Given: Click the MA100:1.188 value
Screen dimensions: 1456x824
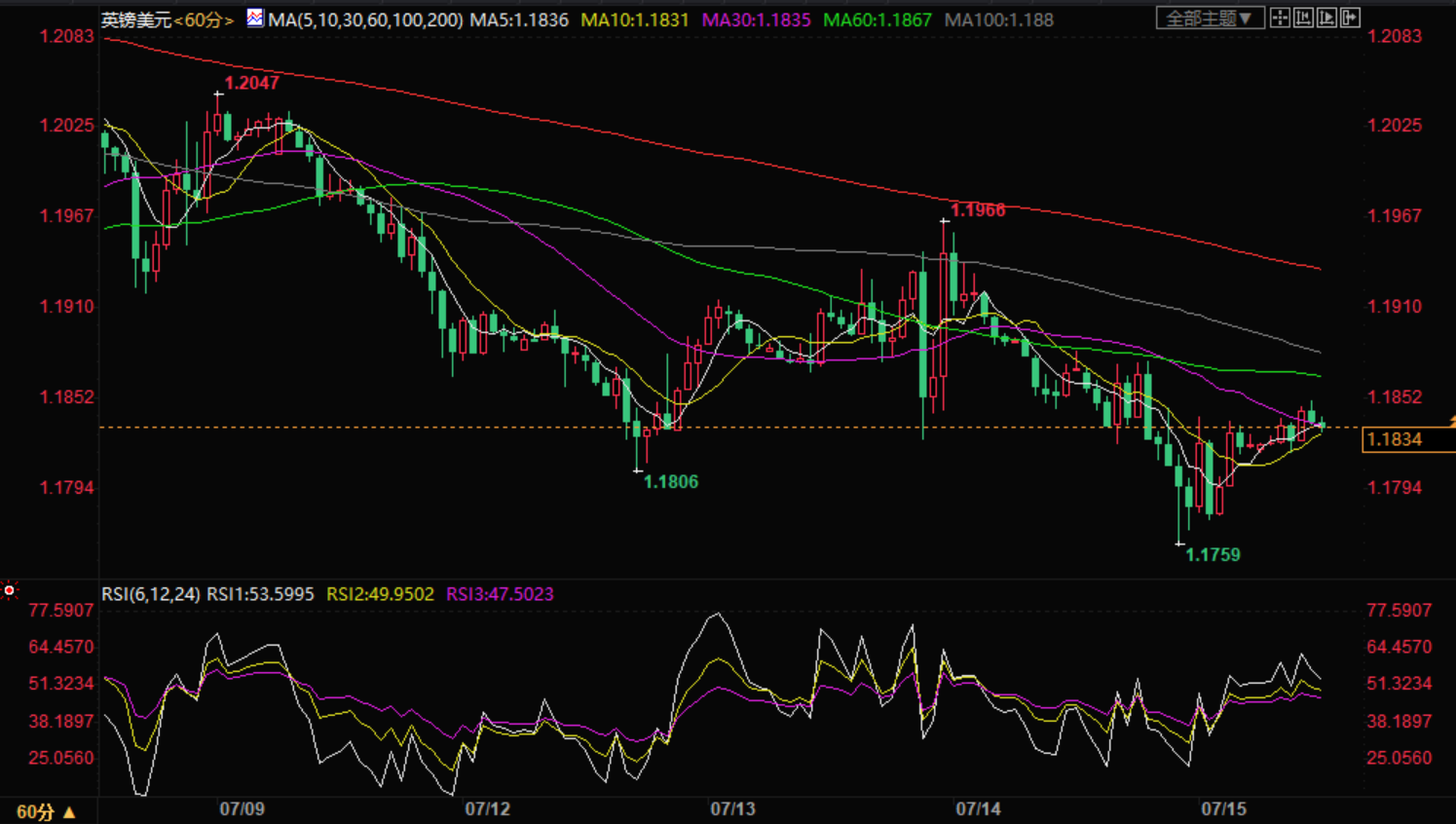Looking at the screenshot, I should coord(999,19).
